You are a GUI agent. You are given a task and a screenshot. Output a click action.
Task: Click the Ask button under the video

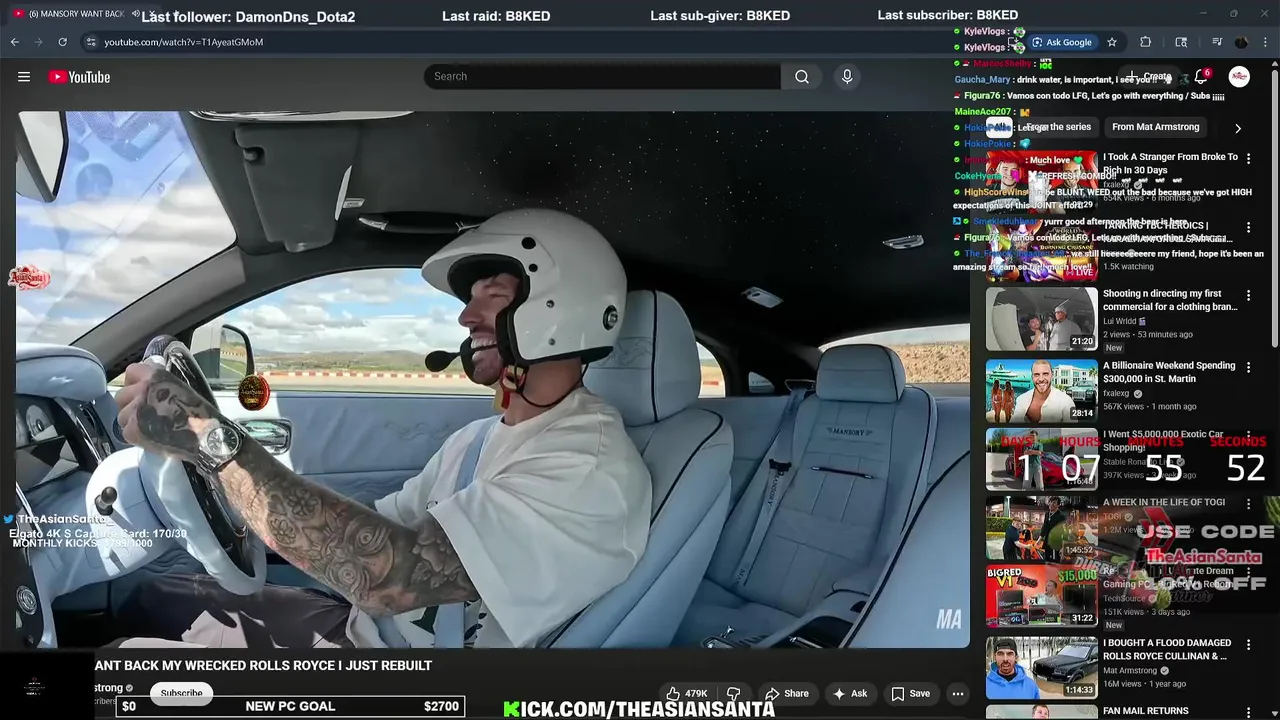click(850, 693)
